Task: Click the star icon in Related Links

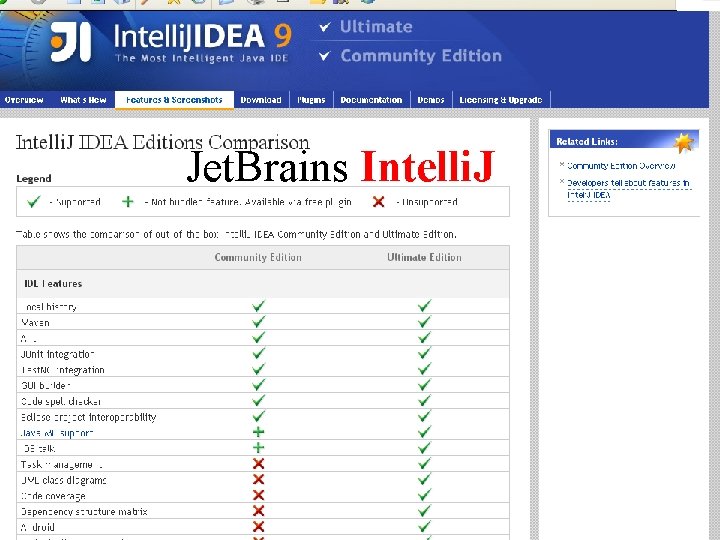Action: pos(683,142)
